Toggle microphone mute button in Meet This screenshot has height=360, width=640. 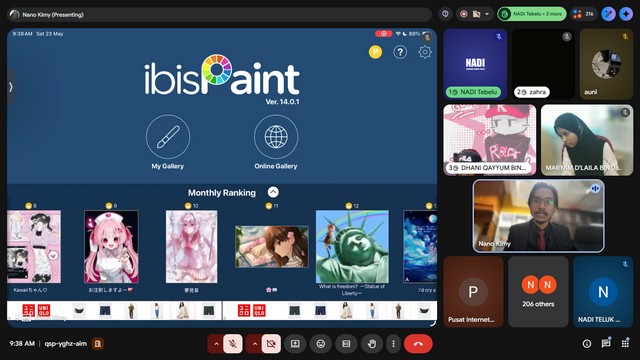click(233, 344)
